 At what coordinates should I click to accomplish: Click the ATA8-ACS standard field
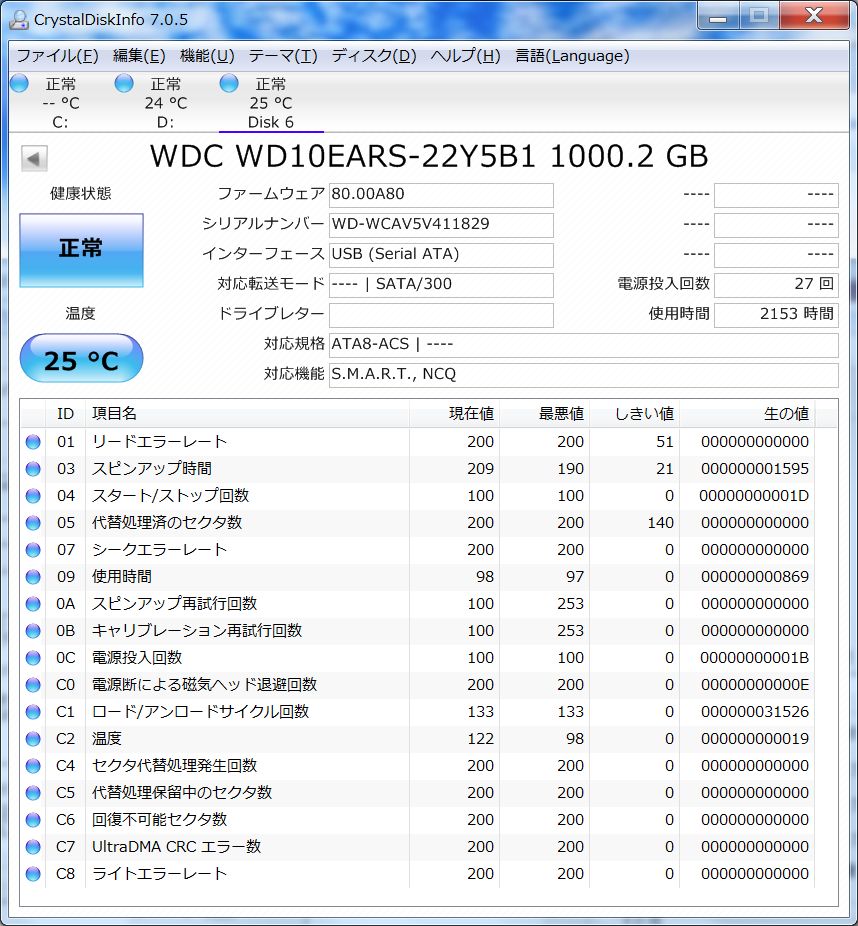pyautogui.click(x=583, y=345)
